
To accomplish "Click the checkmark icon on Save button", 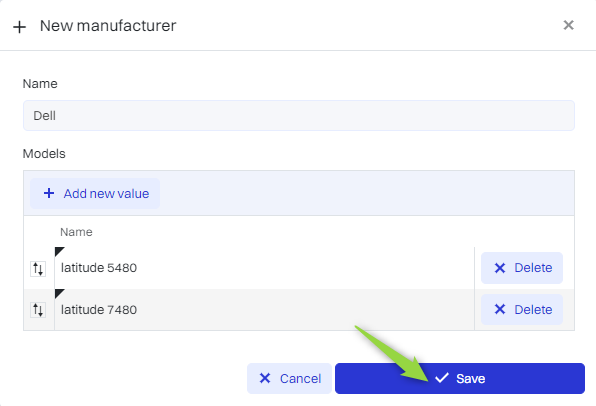I will click(x=442, y=378).
